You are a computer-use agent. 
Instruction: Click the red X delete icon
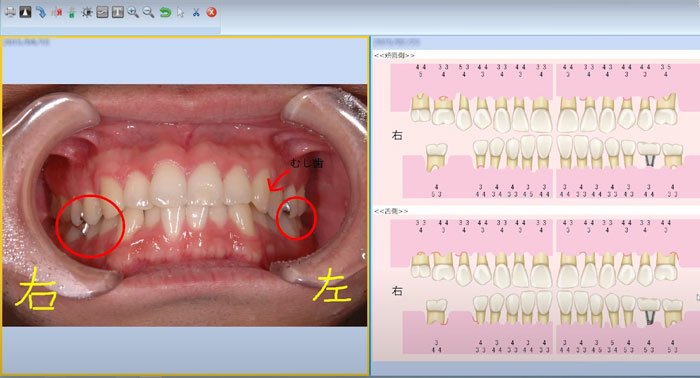pyautogui.click(x=212, y=12)
